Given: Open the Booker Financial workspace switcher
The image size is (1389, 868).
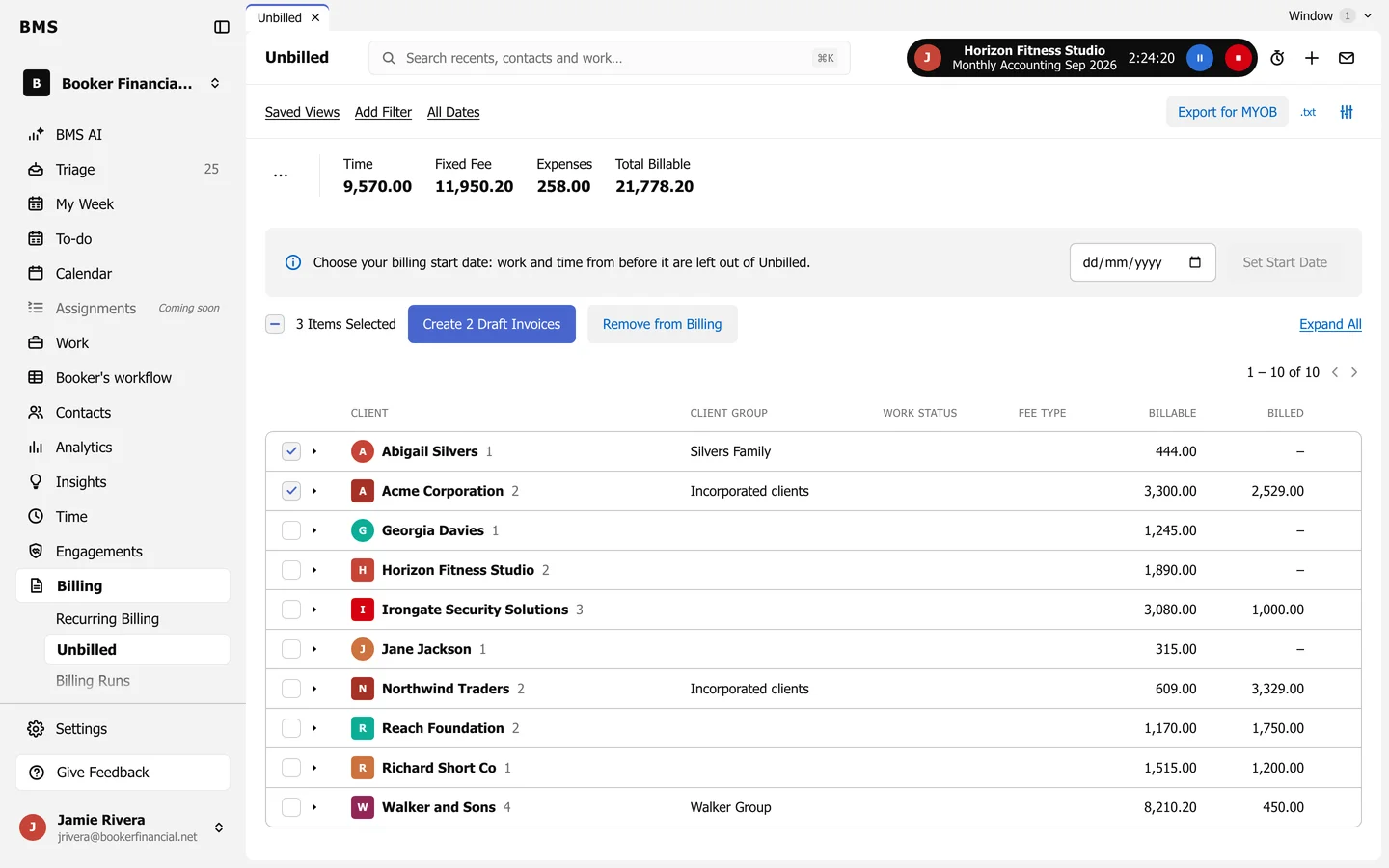Looking at the screenshot, I should 123,84.
